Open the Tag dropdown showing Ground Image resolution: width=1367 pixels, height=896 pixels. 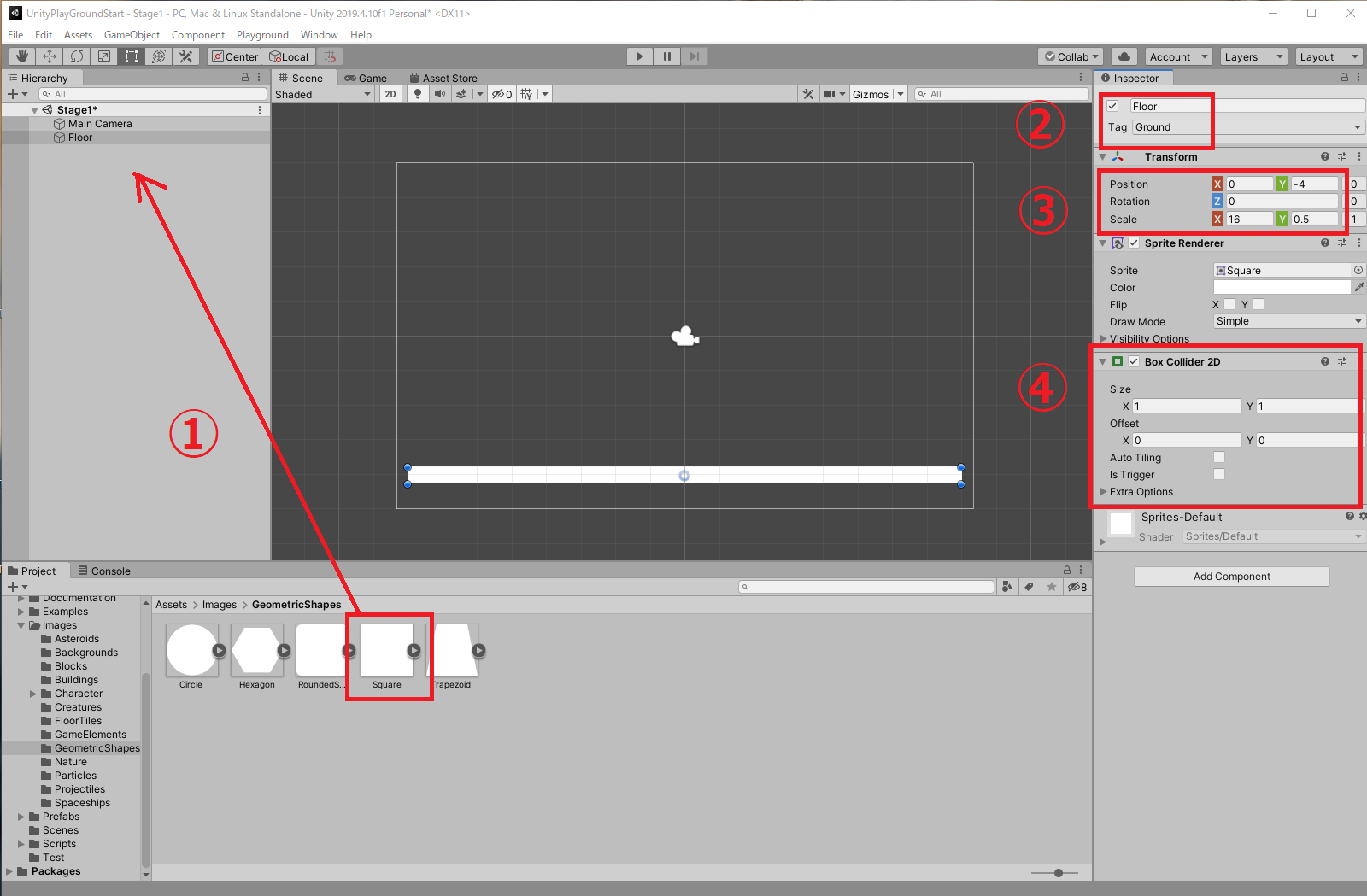[1248, 127]
